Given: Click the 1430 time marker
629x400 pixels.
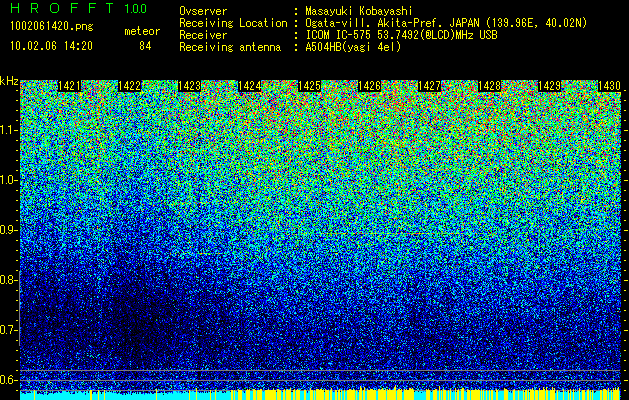Looking at the screenshot, I should [609, 86].
